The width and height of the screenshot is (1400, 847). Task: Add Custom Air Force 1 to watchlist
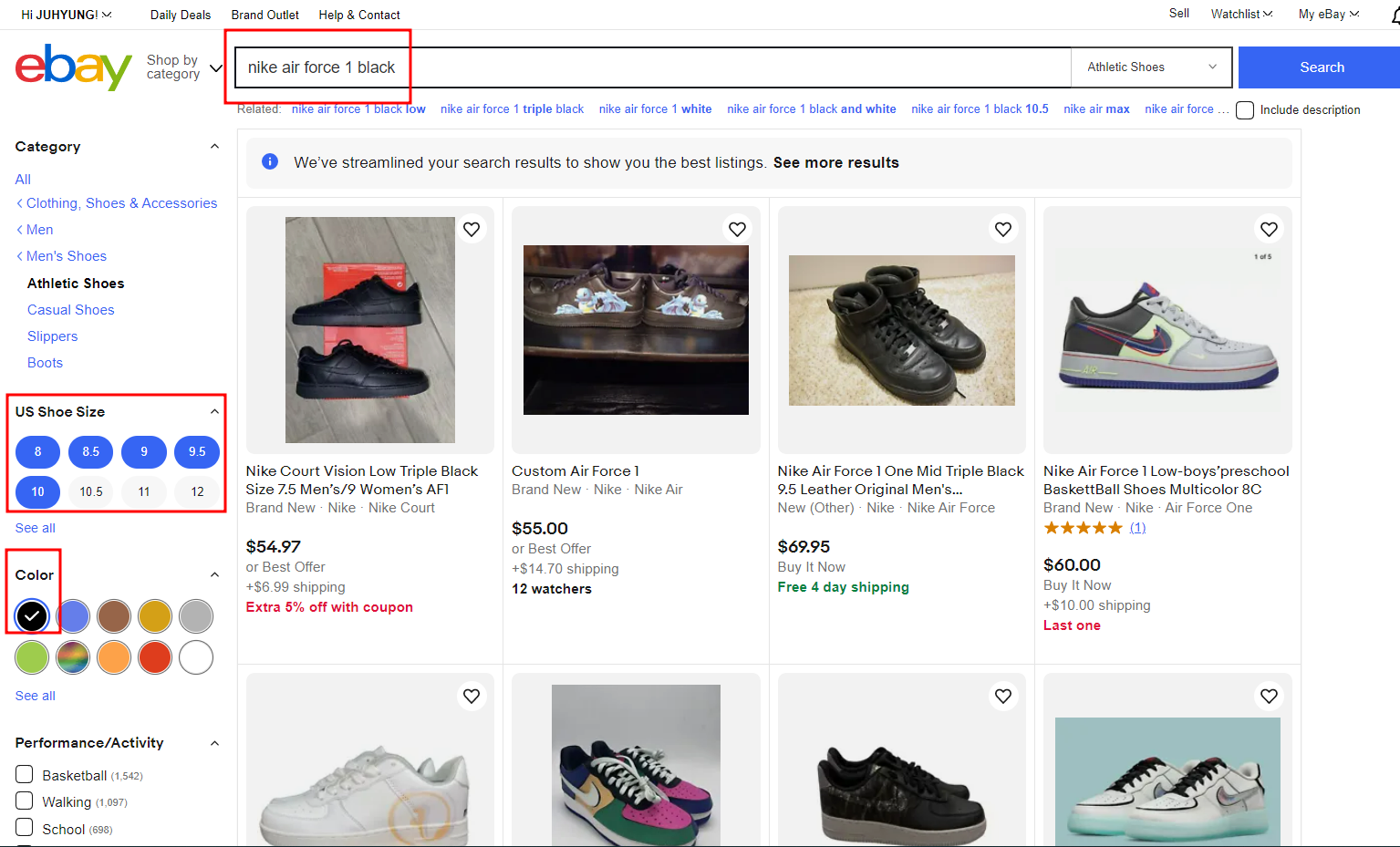pos(738,230)
